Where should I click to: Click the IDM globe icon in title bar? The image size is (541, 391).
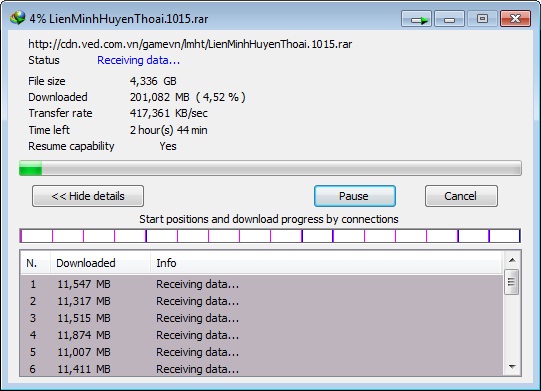click(x=17, y=18)
